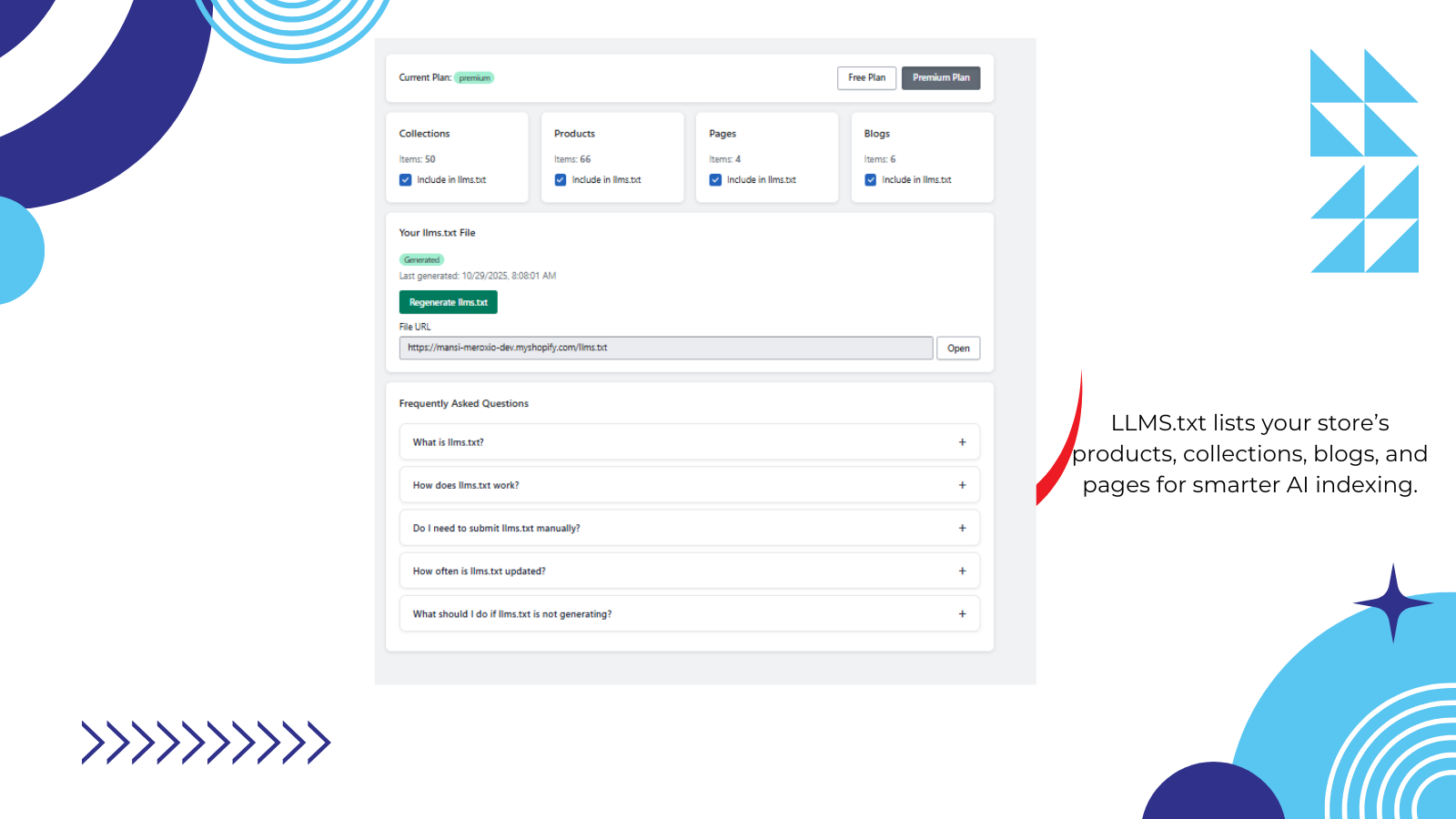Click the 'Items: 50' count text

coord(418,159)
